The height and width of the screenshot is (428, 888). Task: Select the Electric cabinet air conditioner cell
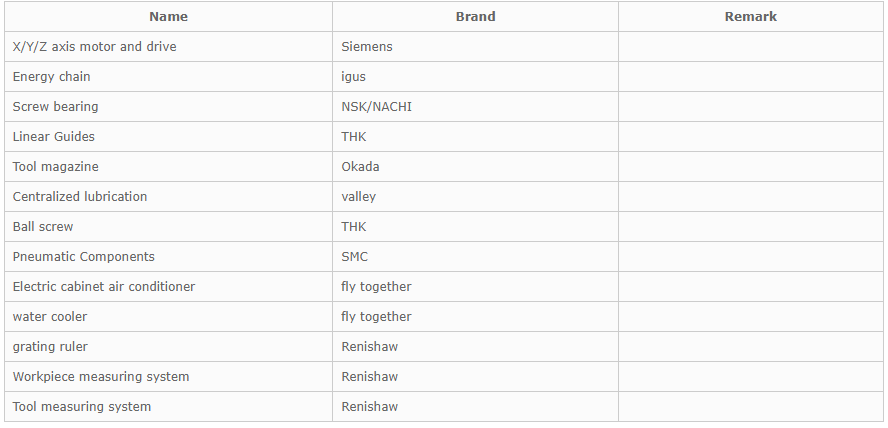168,286
